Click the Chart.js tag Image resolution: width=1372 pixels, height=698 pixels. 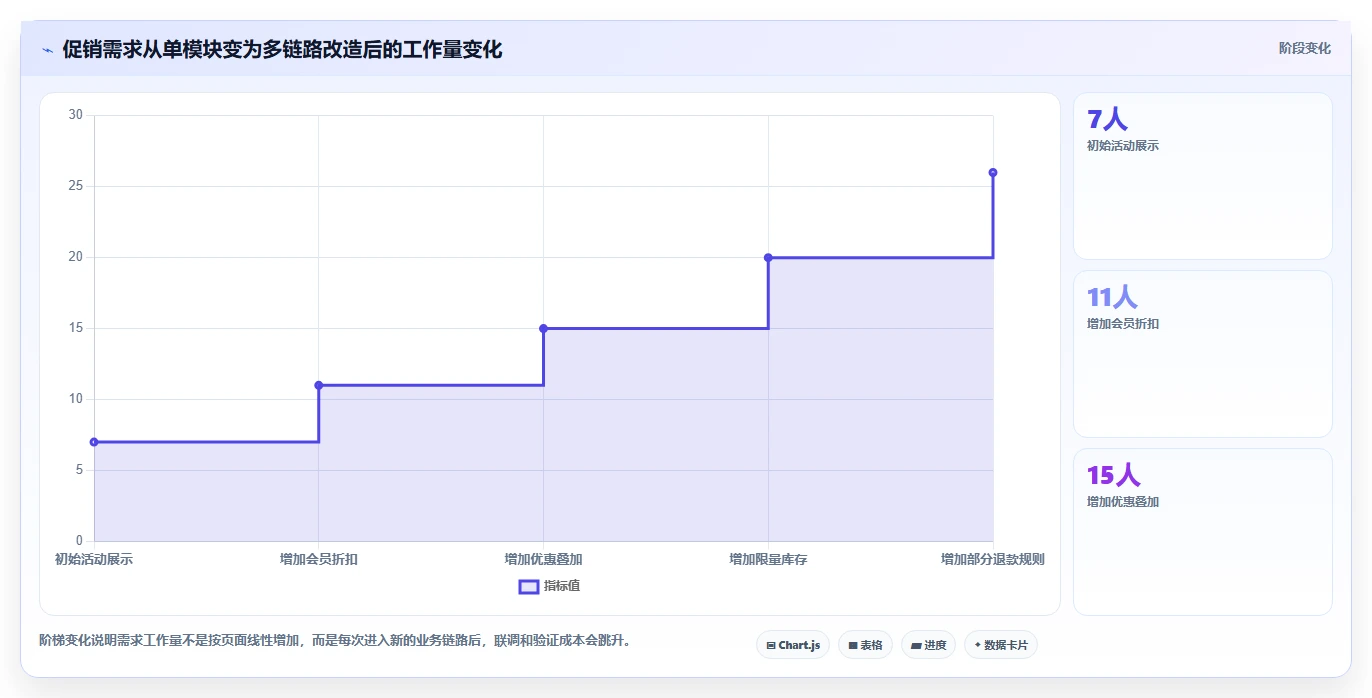point(793,645)
